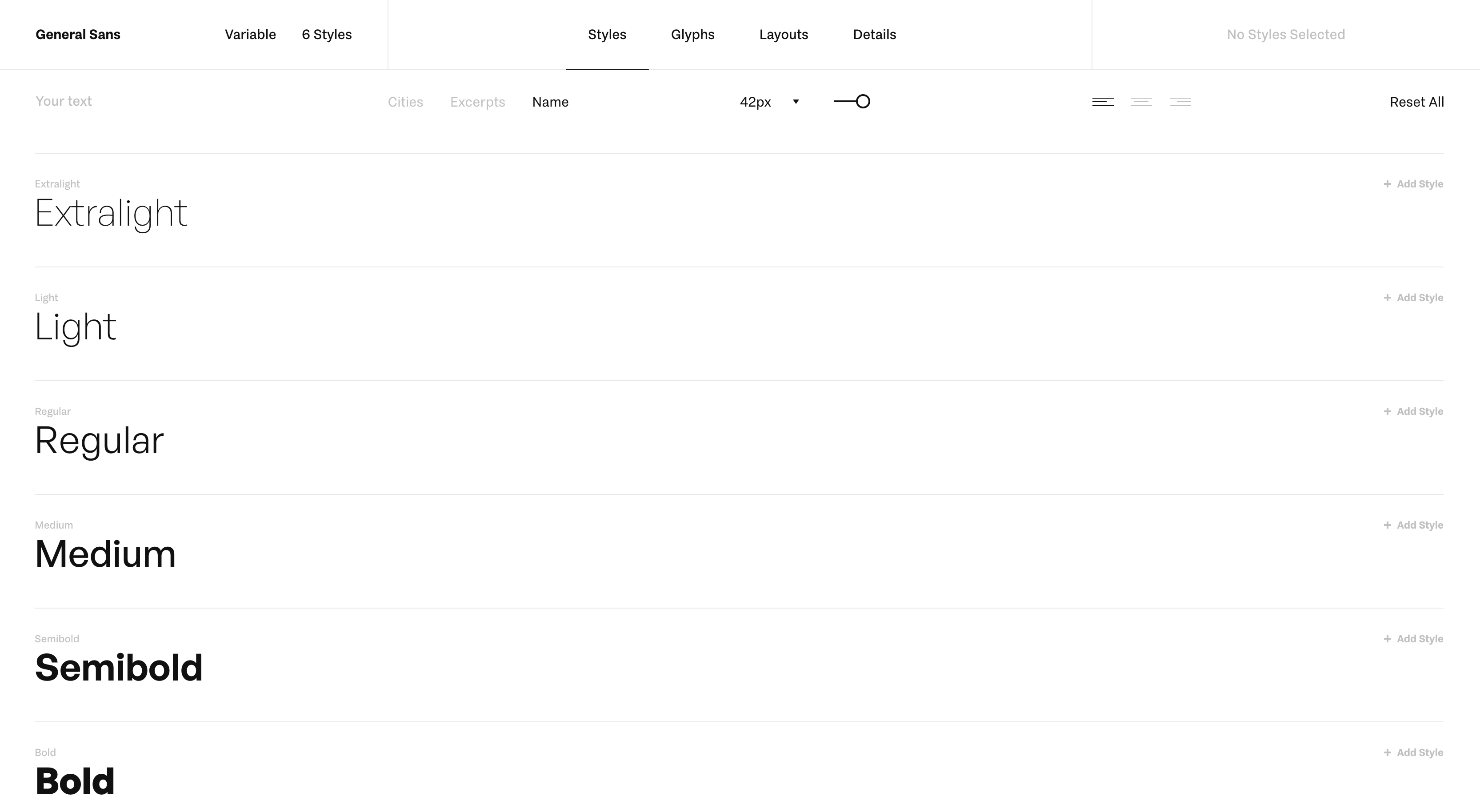The height and width of the screenshot is (812, 1480).
Task: Switch preview text to Excerpts
Action: point(477,102)
